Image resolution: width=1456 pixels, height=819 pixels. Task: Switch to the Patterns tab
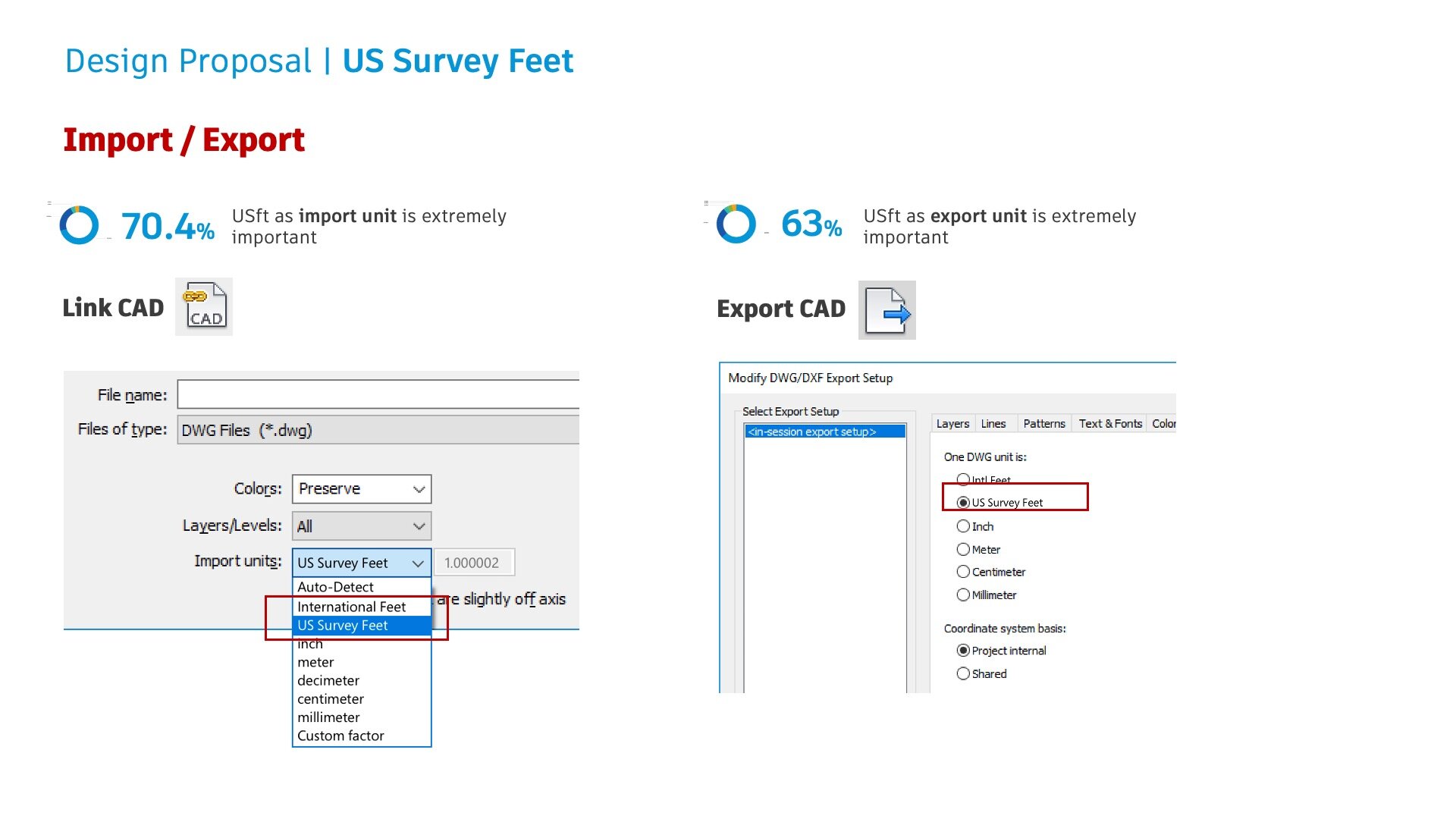coord(1043,424)
